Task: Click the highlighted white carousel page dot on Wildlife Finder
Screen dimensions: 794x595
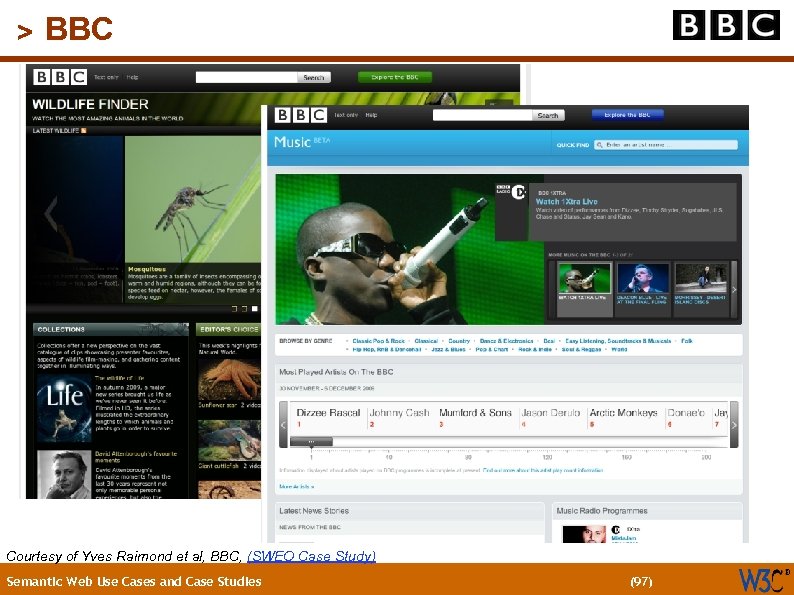Action: pos(255,308)
